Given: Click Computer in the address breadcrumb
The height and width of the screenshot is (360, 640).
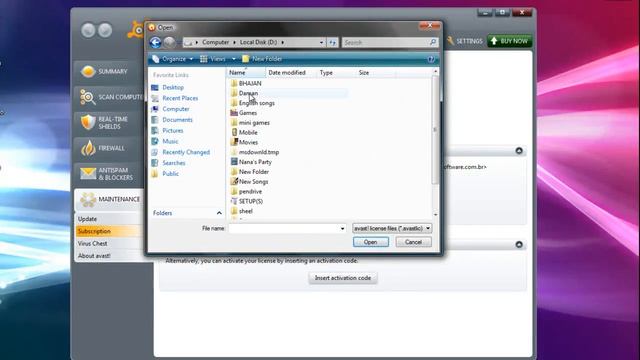Looking at the screenshot, I should (x=216, y=42).
